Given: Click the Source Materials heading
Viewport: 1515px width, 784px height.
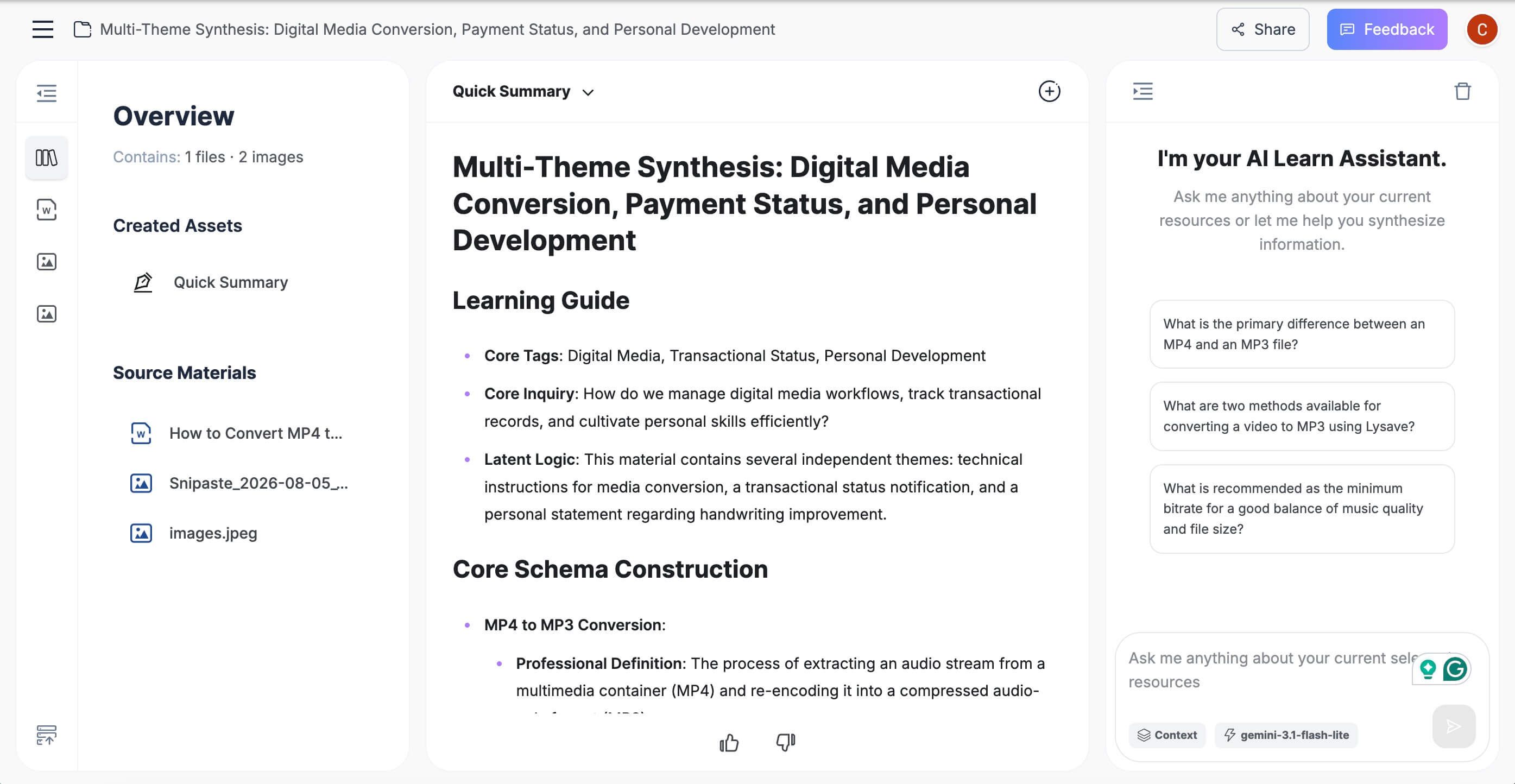Looking at the screenshot, I should 185,373.
